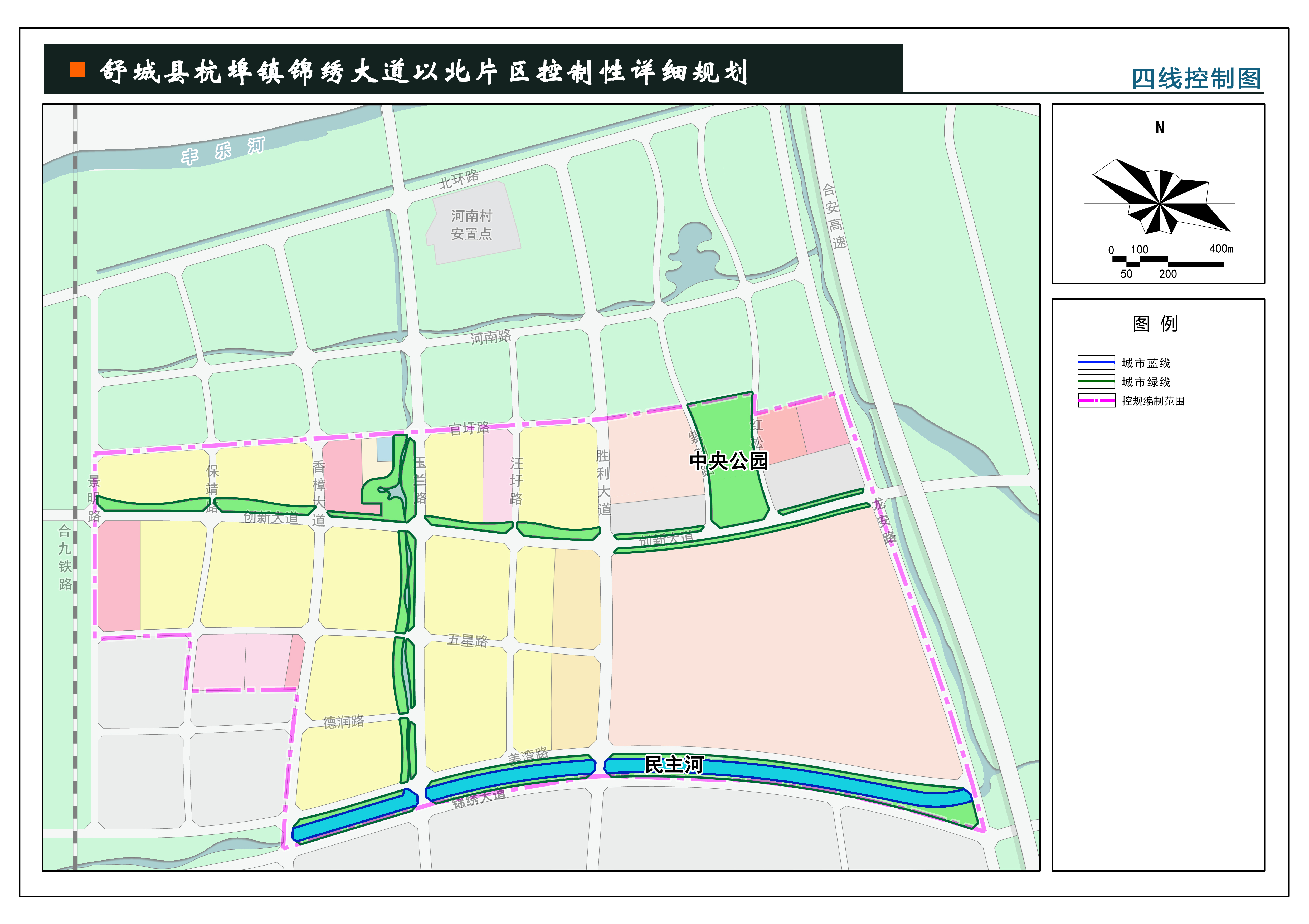
Task: Click the 400m scale label
Action: pyautogui.click(x=1221, y=248)
